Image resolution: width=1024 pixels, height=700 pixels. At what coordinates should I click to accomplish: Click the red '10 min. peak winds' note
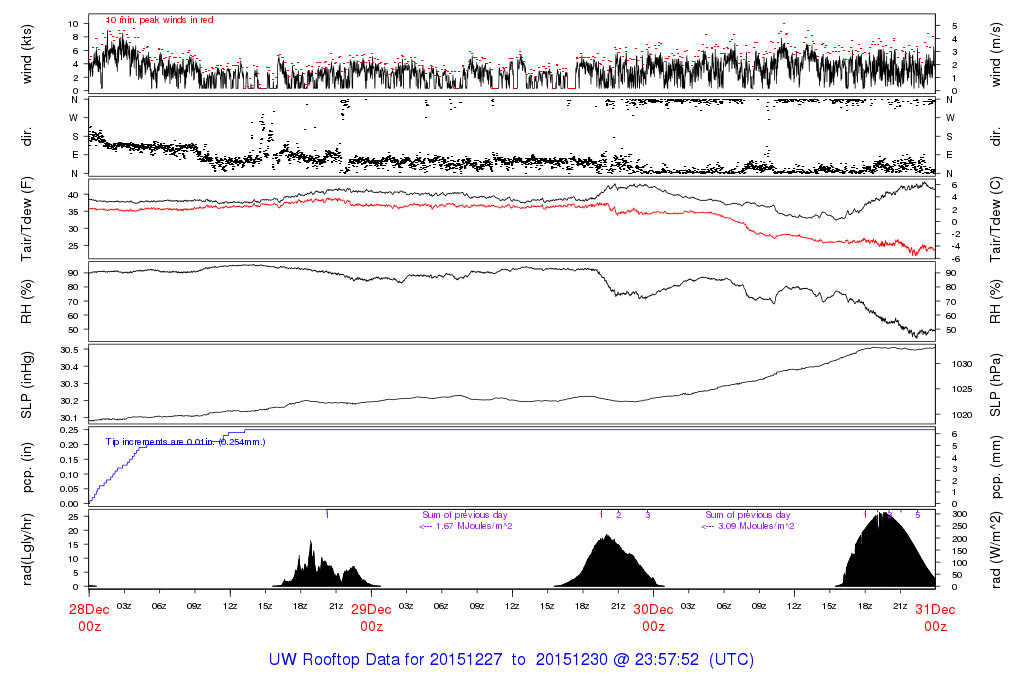click(x=159, y=20)
